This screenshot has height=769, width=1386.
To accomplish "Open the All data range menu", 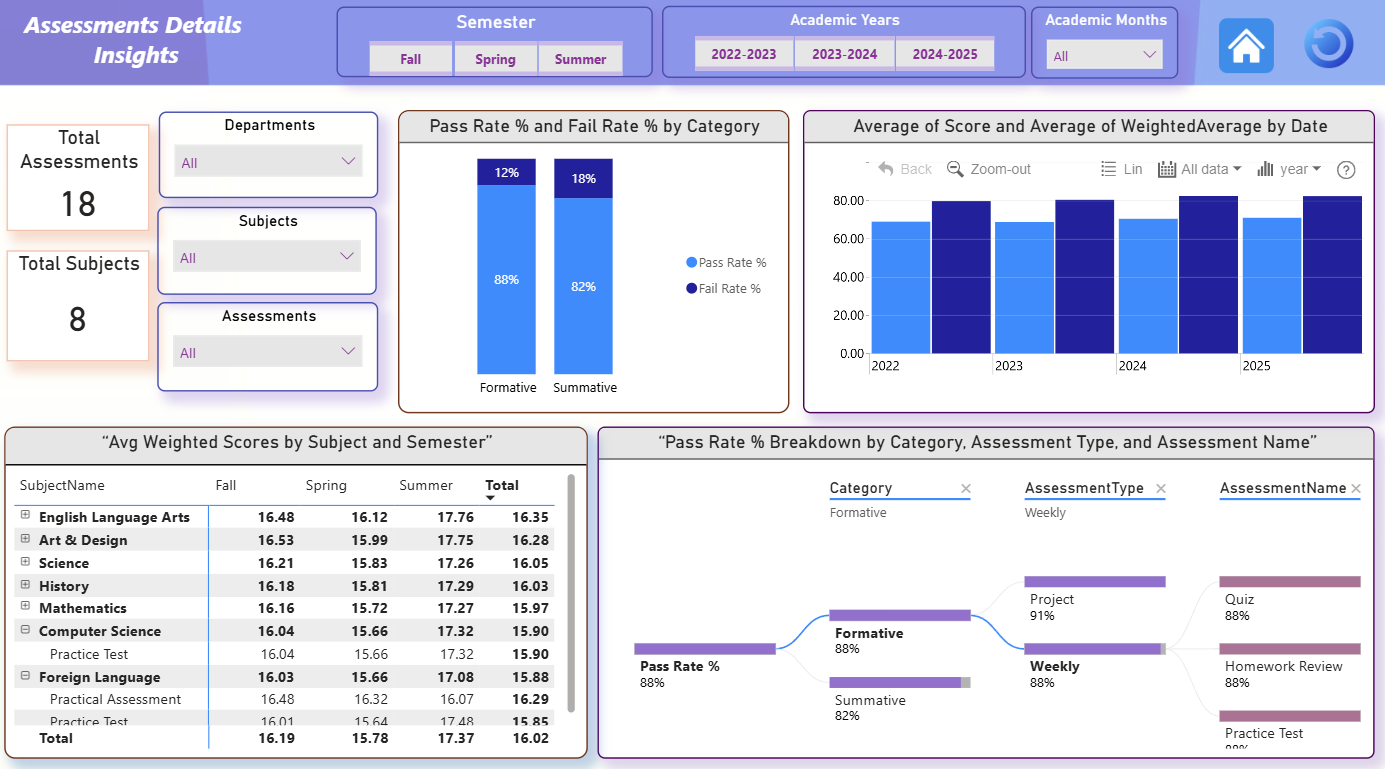I will pyautogui.click(x=1199, y=169).
